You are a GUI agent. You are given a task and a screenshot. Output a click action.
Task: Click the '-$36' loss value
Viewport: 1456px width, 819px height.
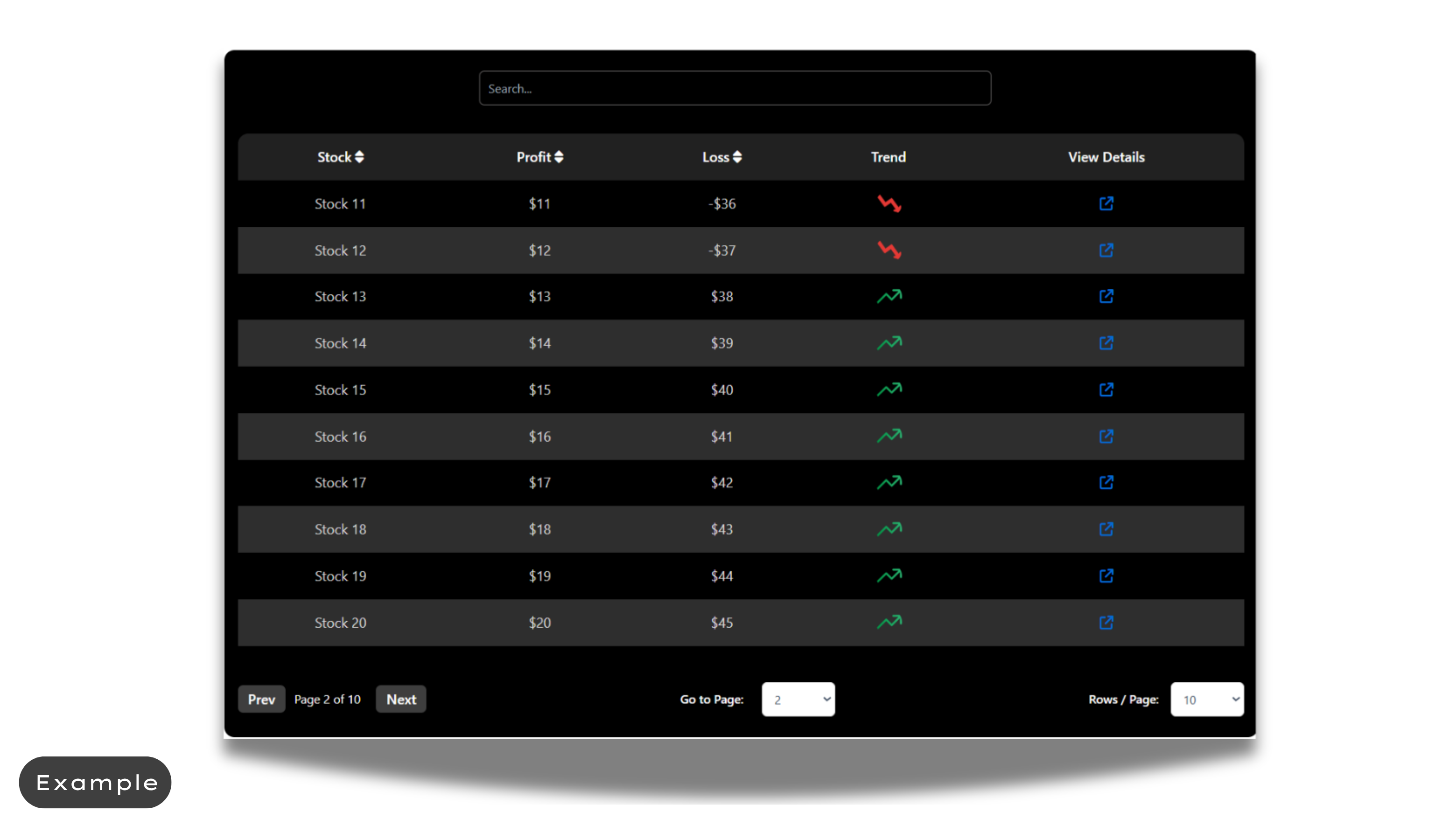click(x=722, y=203)
